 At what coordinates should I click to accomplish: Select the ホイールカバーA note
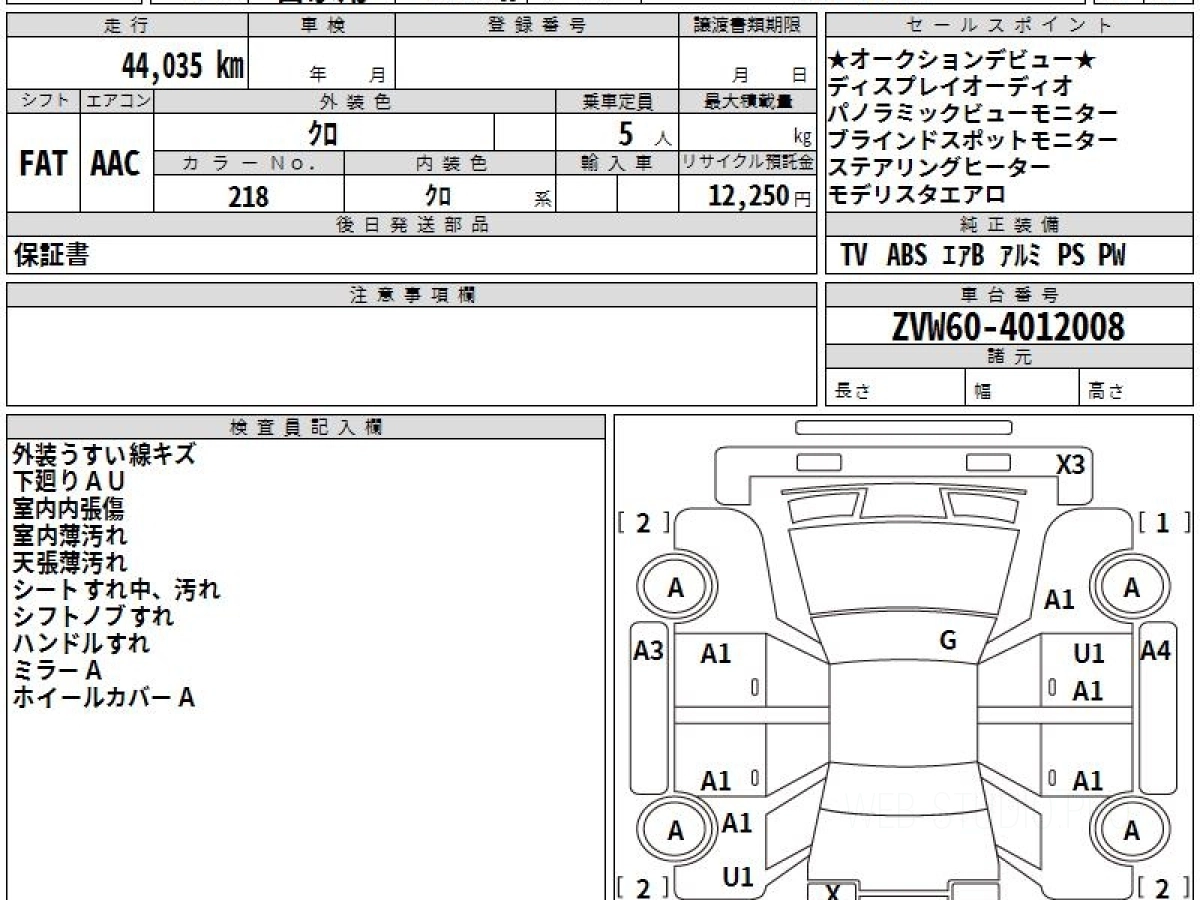(103, 698)
